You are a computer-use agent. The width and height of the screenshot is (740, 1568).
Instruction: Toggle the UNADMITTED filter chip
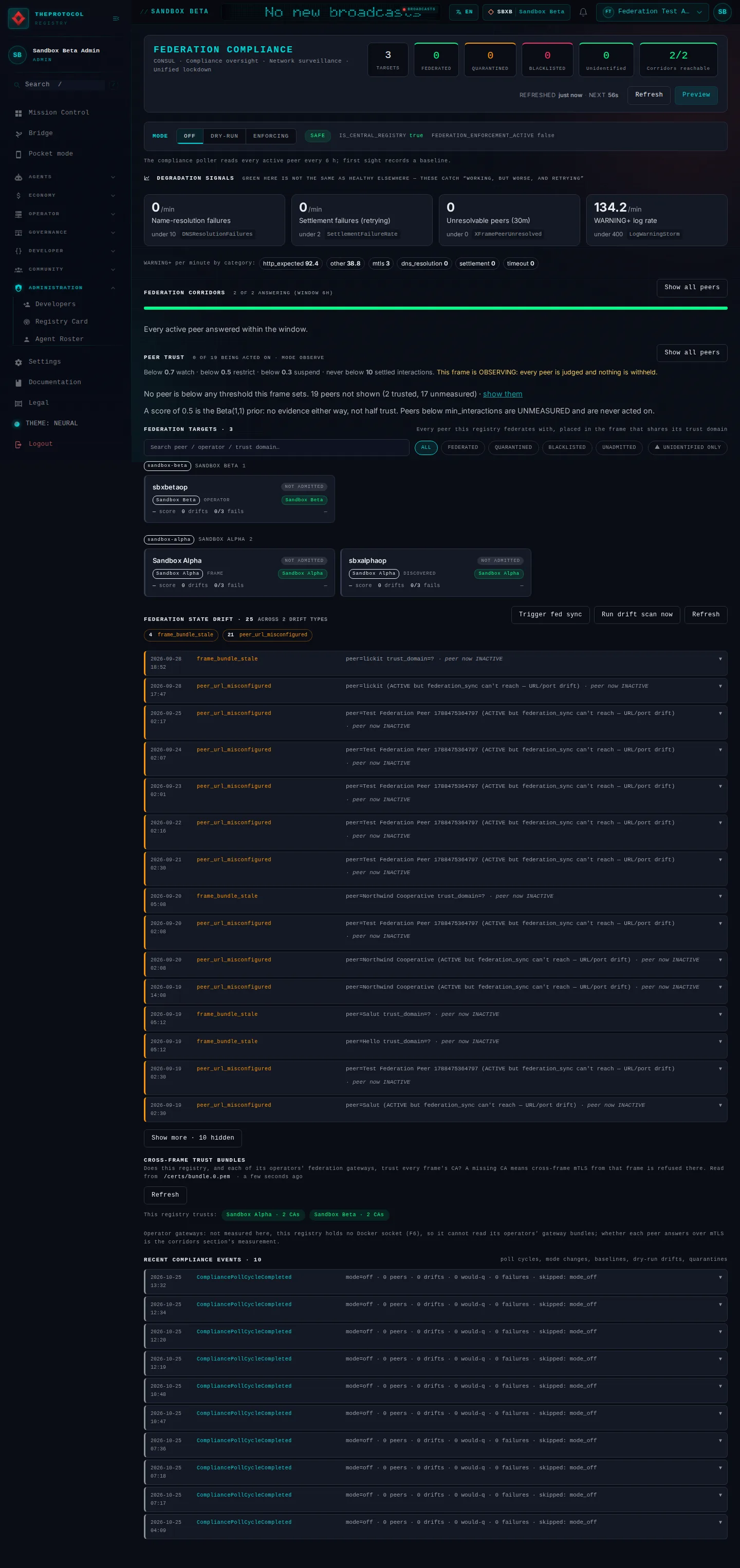click(x=619, y=447)
